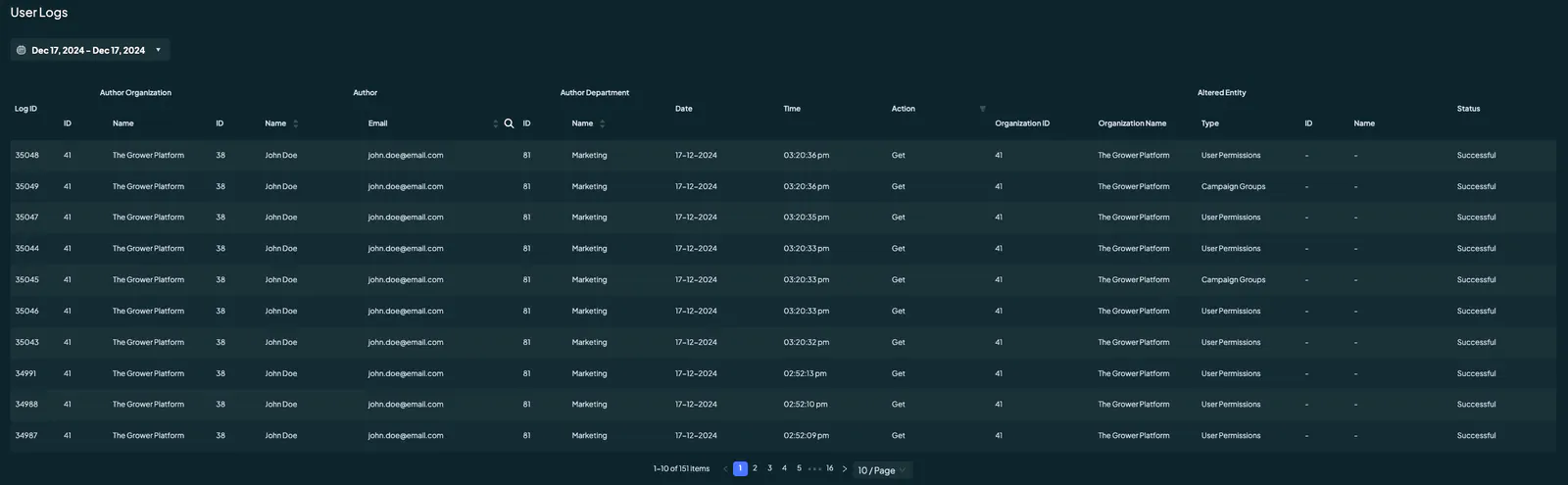Viewport: 1568px width, 485px height.
Task: Click Log ID 35046 cell
Action: (27, 311)
